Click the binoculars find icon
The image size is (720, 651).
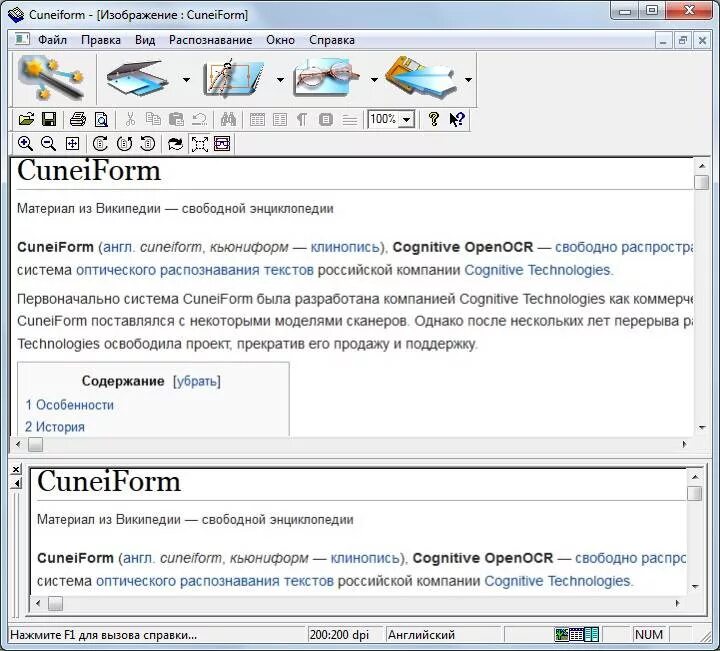click(x=228, y=119)
